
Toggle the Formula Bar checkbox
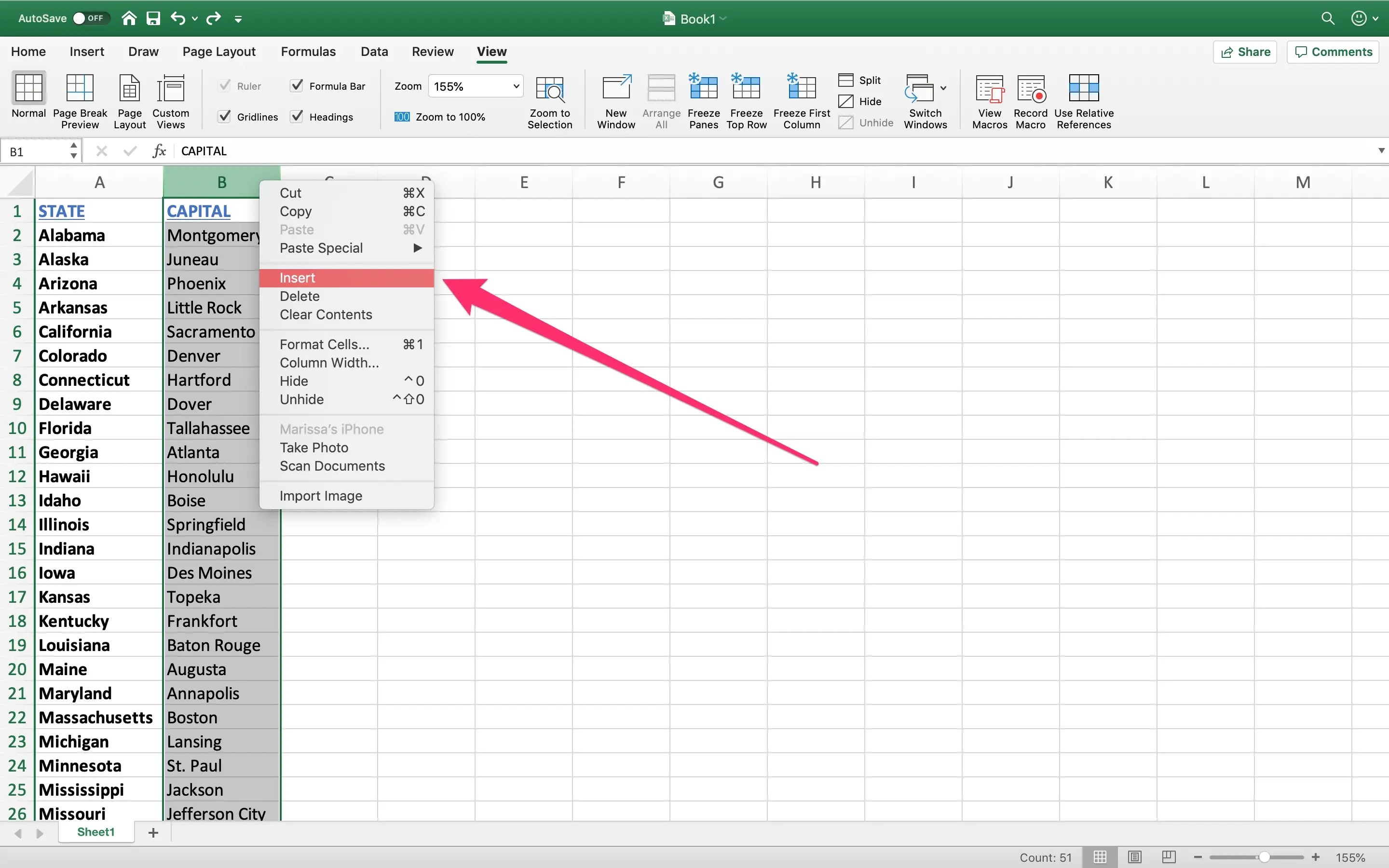pos(297,86)
